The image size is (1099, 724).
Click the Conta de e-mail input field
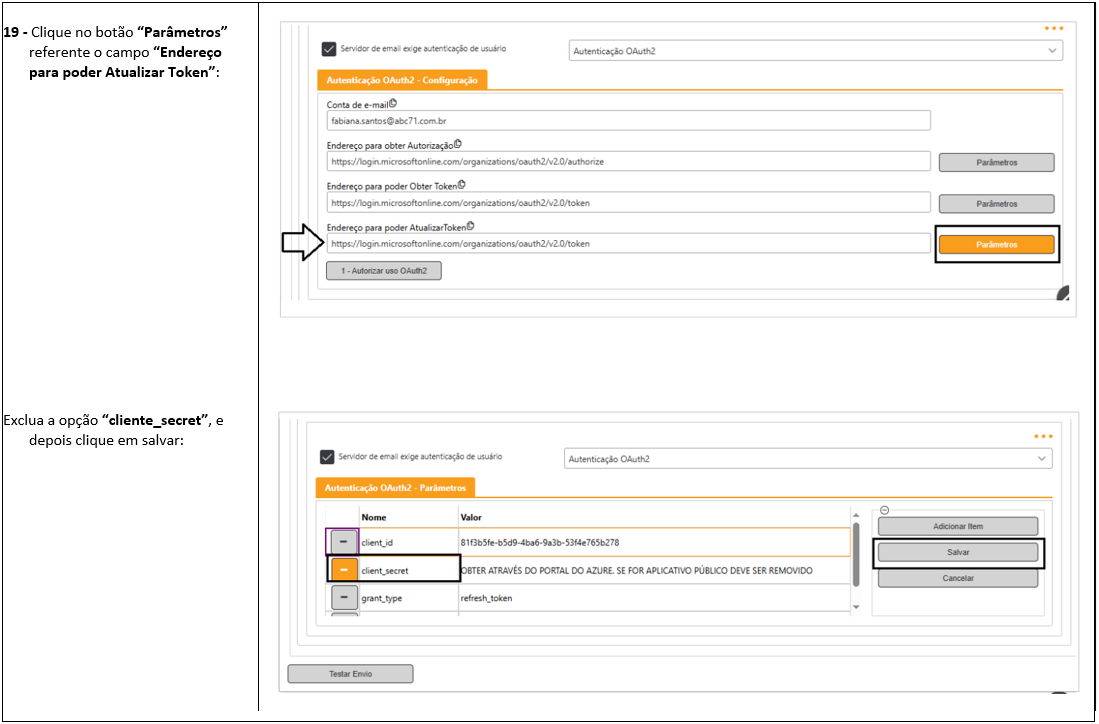pos(628,120)
